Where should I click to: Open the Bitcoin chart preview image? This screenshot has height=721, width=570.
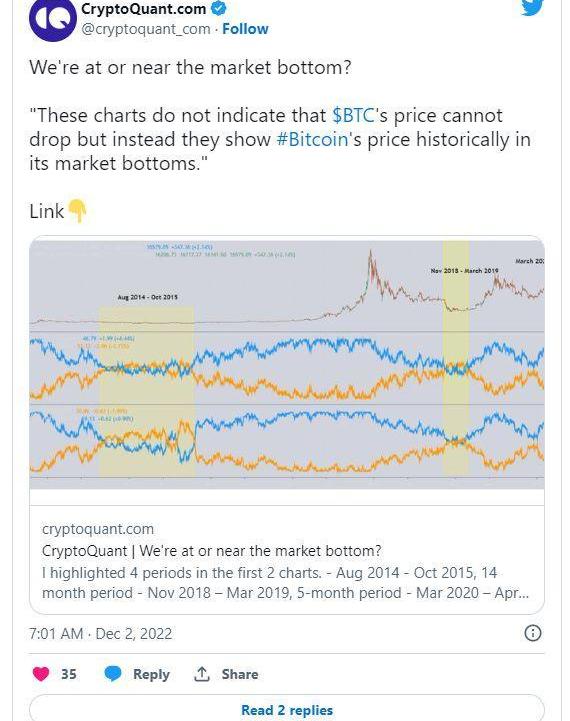(287, 363)
